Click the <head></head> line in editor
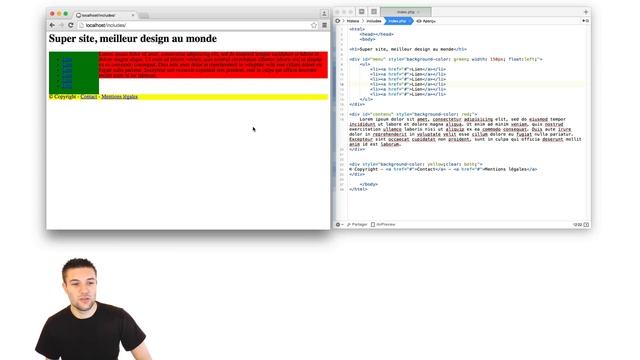The width and height of the screenshot is (640, 360). tap(377, 34)
